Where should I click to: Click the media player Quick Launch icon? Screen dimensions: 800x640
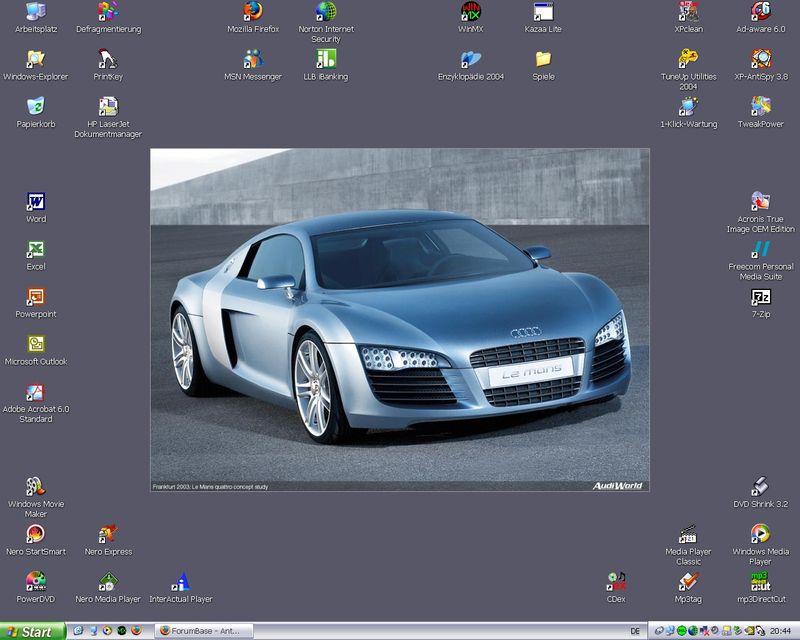coord(107,631)
